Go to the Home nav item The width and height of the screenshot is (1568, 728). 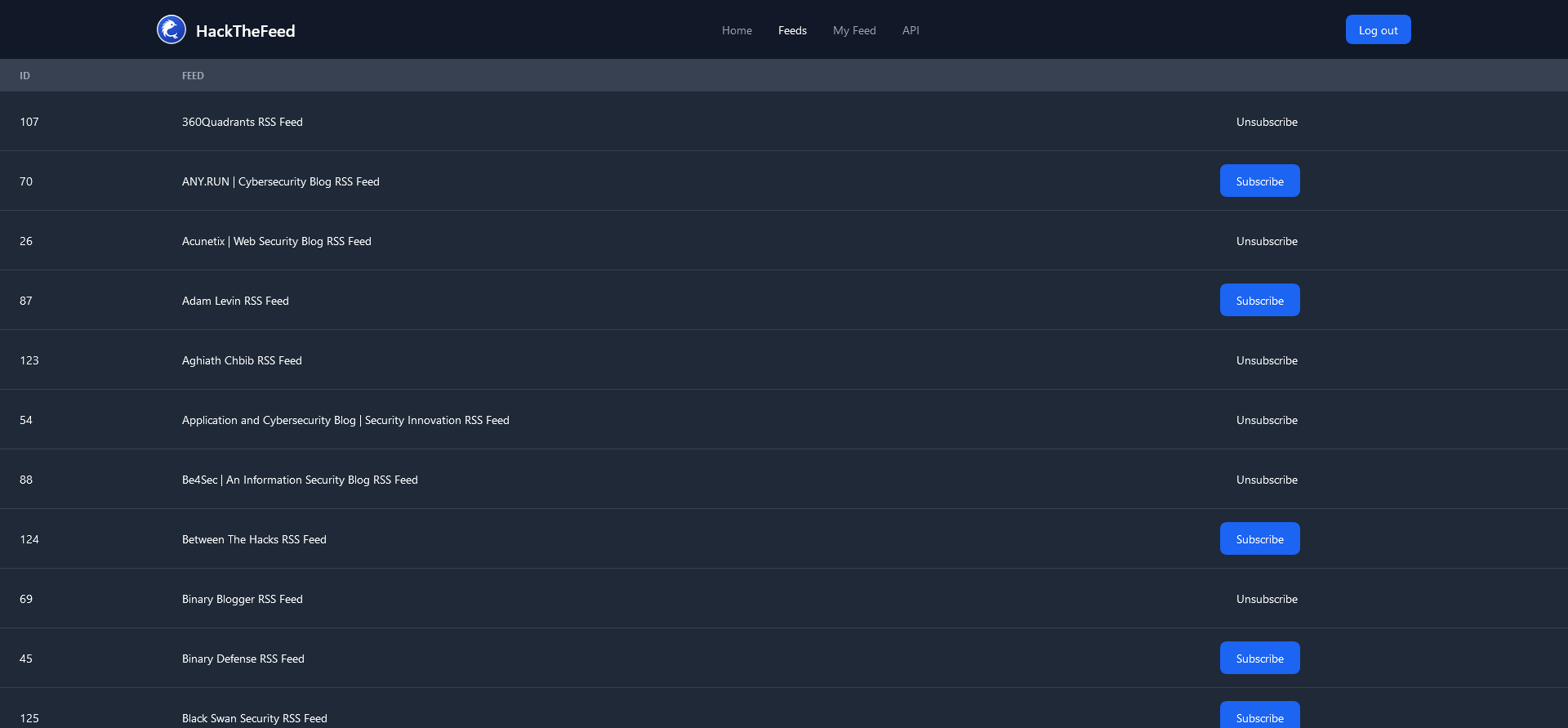737,30
